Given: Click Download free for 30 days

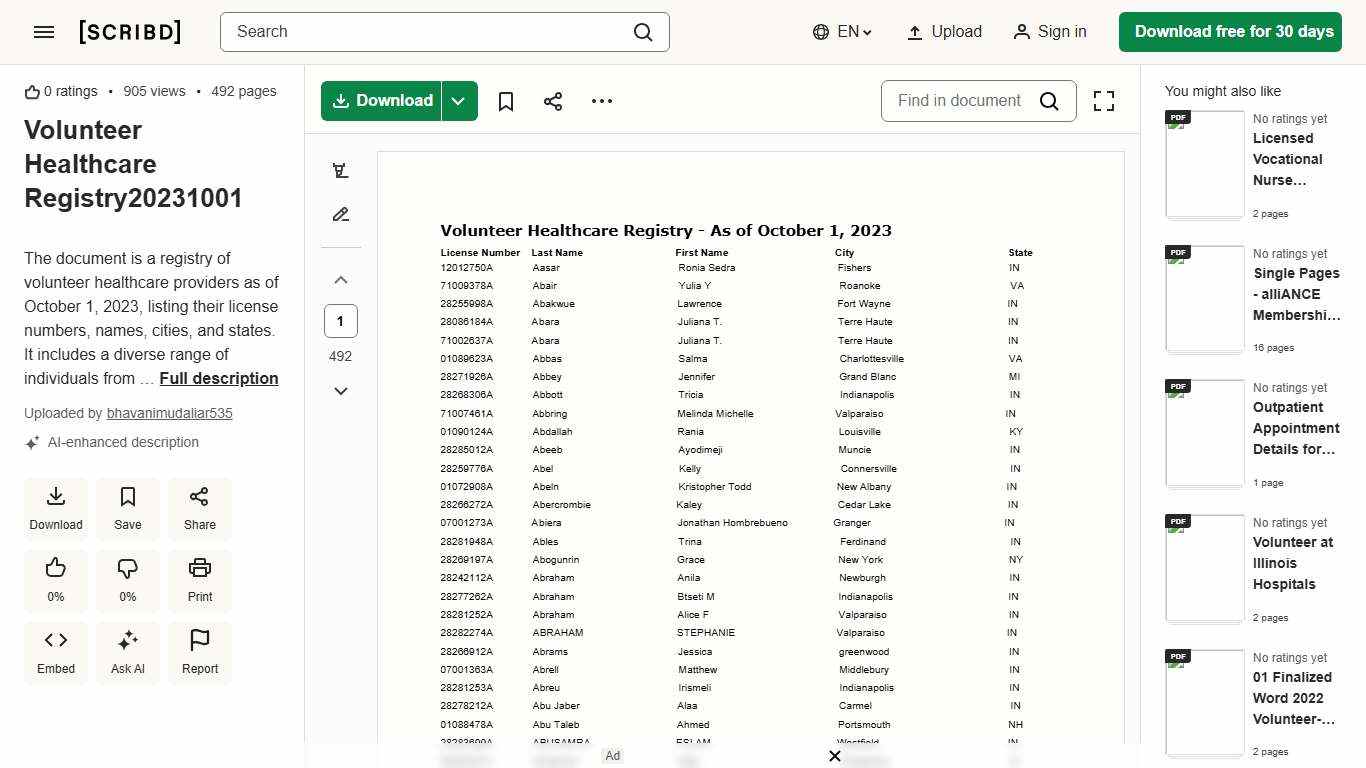Looking at the screenshot, I should coord(1230,31).
